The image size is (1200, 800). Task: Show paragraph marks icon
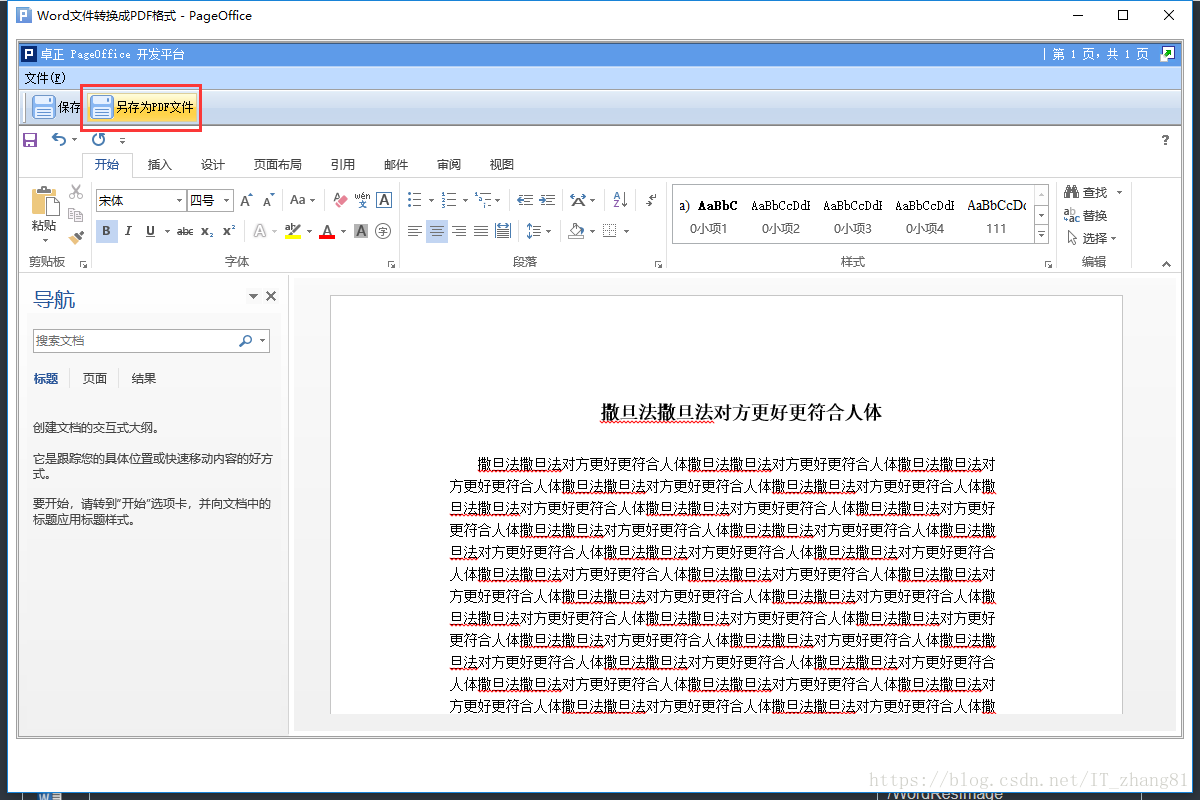click(x=651, y=200)
